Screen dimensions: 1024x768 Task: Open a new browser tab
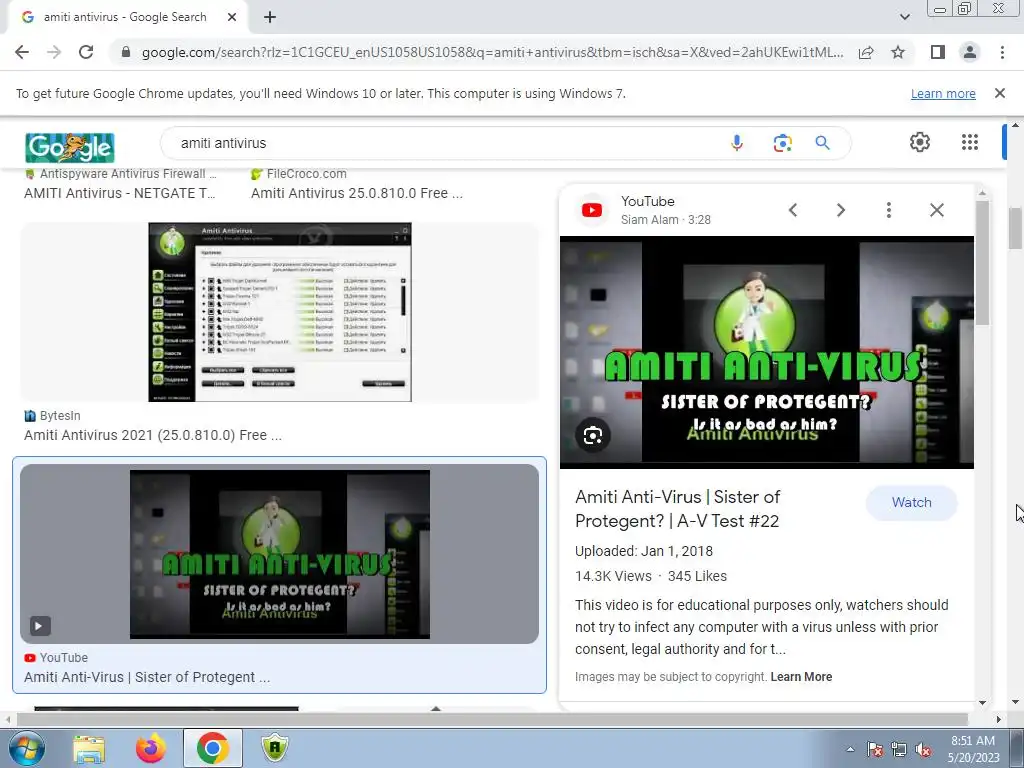270,17
